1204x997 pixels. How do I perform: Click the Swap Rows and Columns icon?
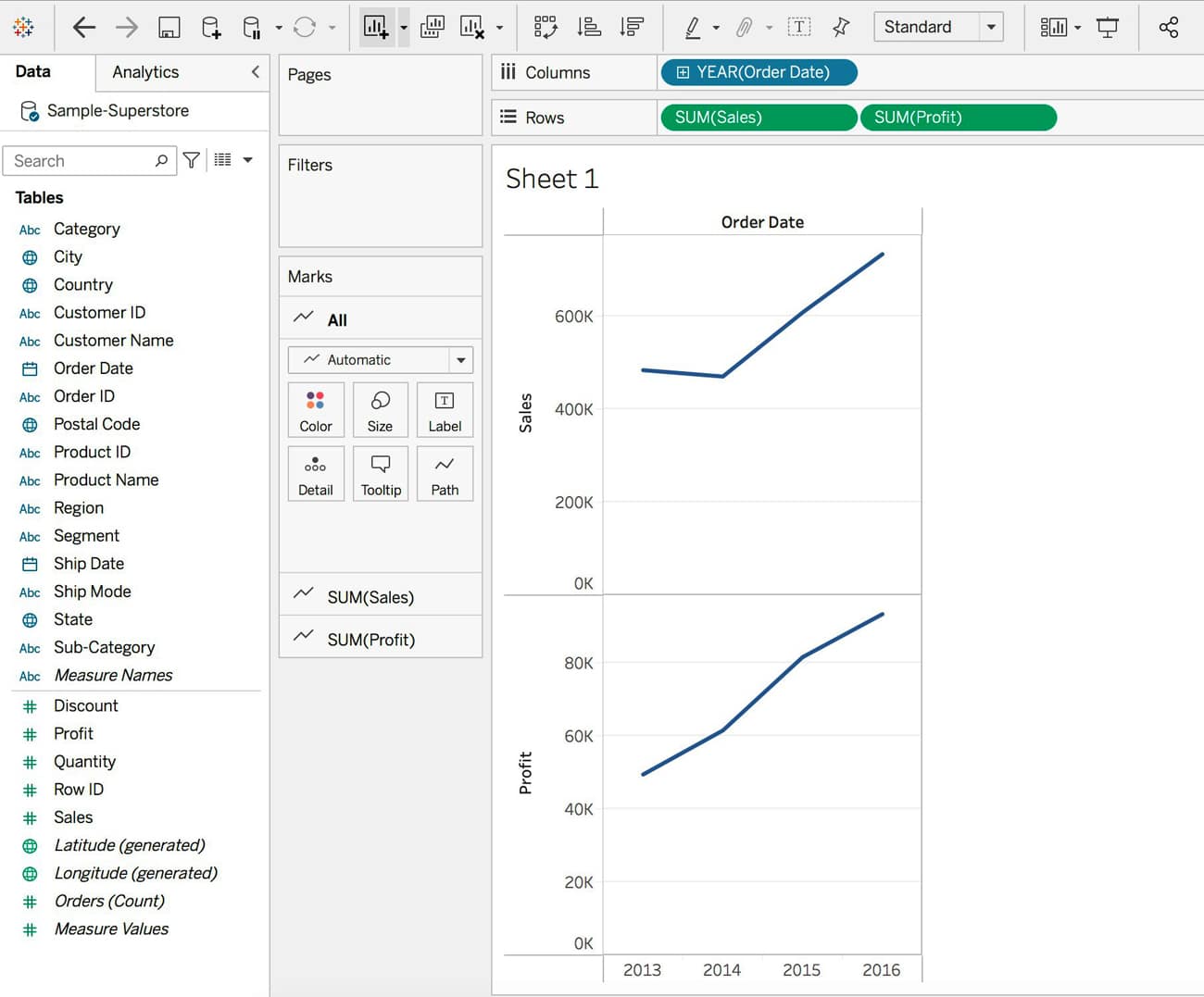546,28
